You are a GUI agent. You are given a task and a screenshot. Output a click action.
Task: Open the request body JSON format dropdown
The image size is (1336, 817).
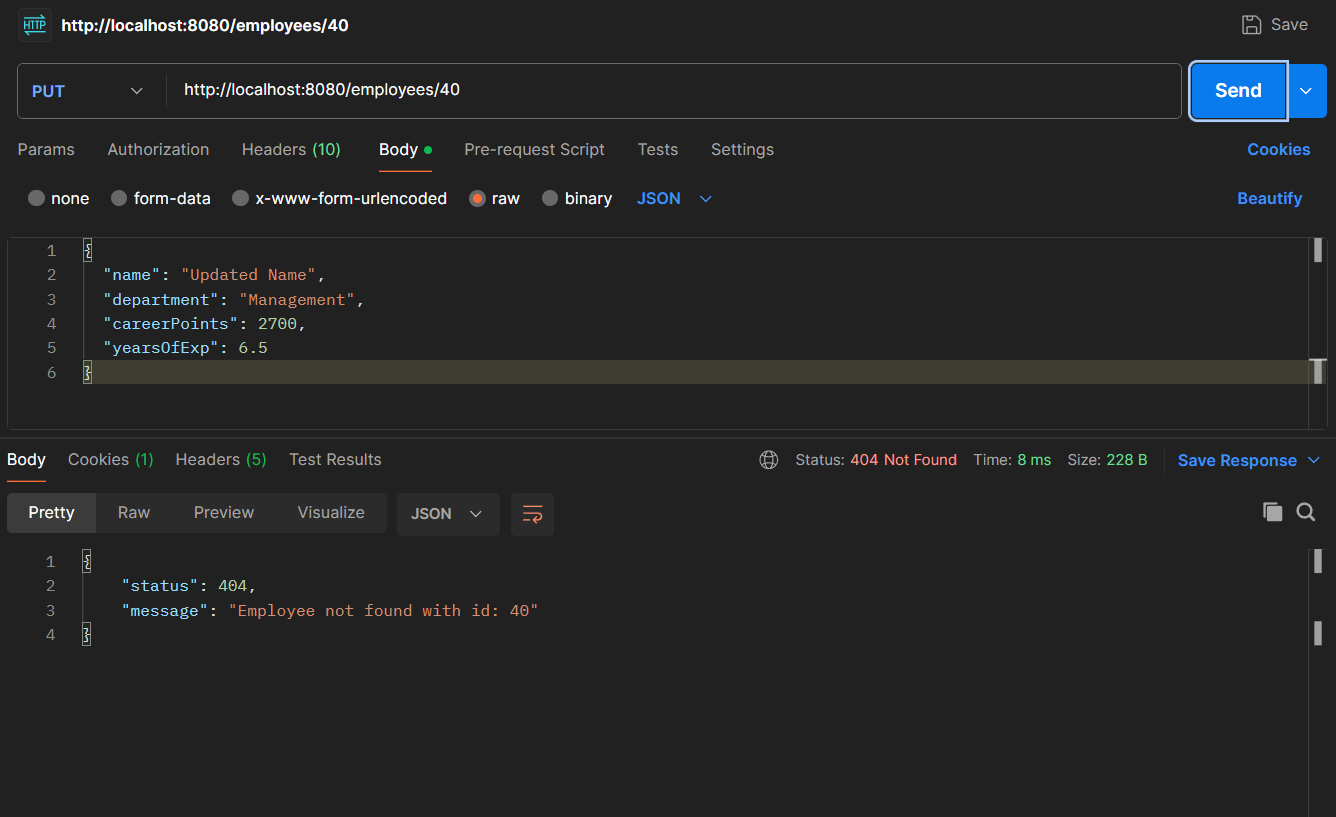click(675, 198)
